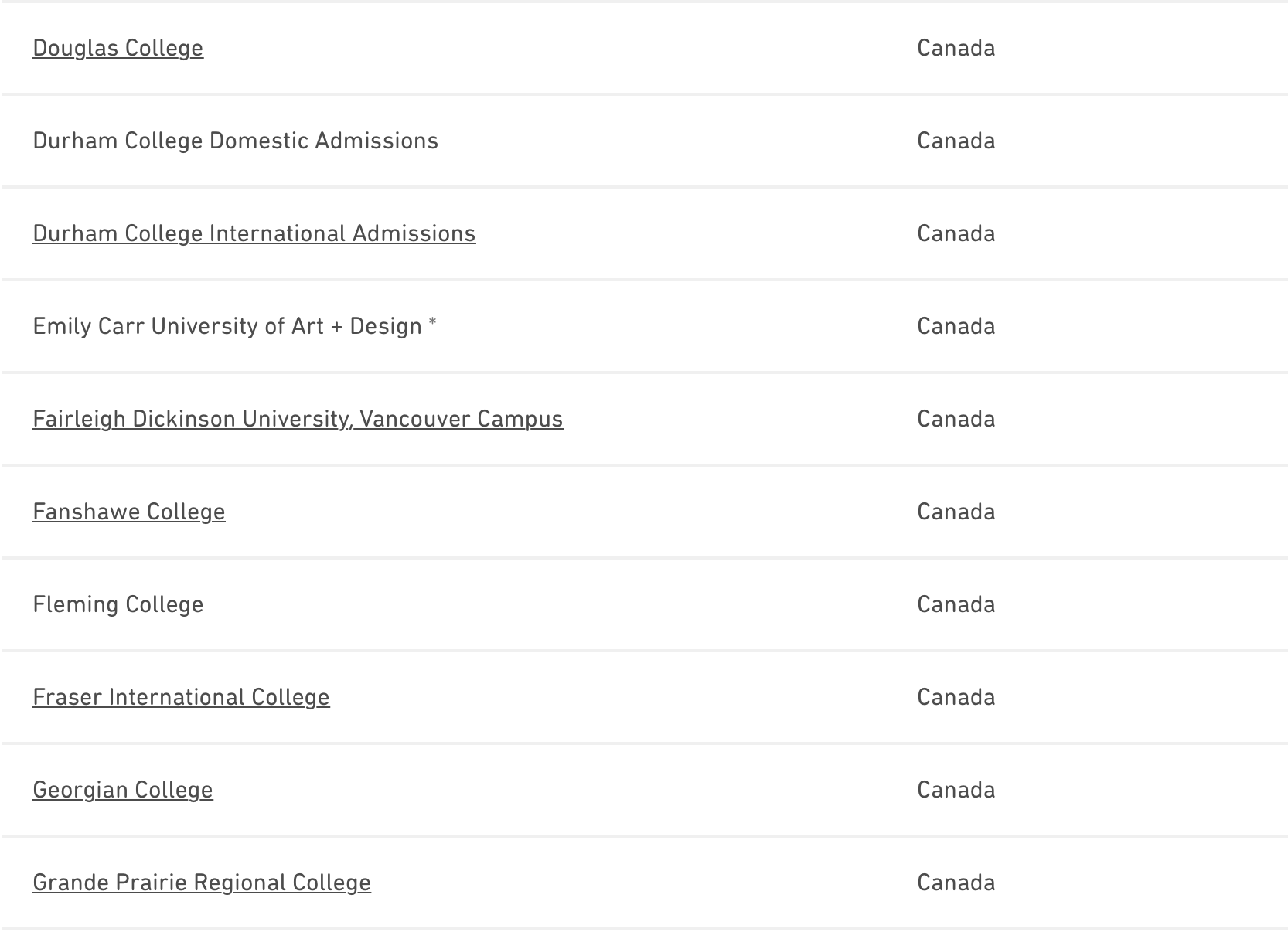
Task: Select Canada in the Emily Carr University row
Action: click(x=956, y=326)
